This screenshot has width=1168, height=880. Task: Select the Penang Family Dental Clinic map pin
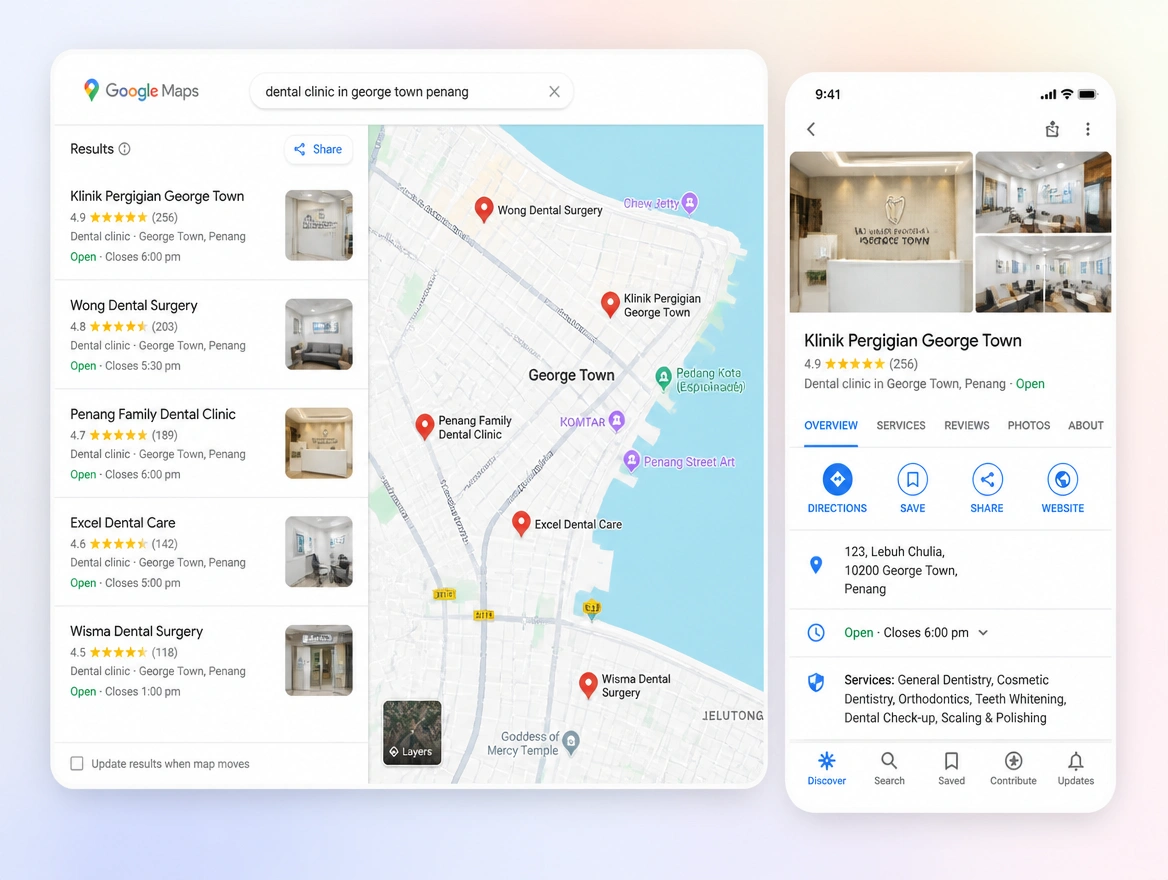(x=425, y=426)
